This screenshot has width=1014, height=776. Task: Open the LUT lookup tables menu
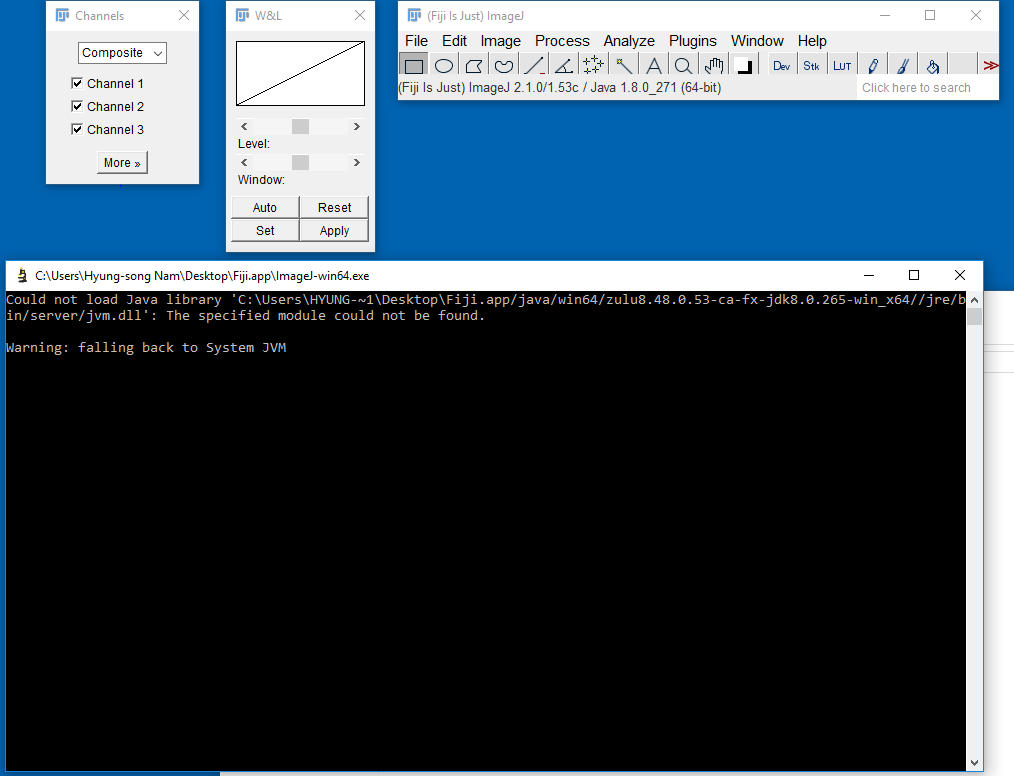[841, 65]
